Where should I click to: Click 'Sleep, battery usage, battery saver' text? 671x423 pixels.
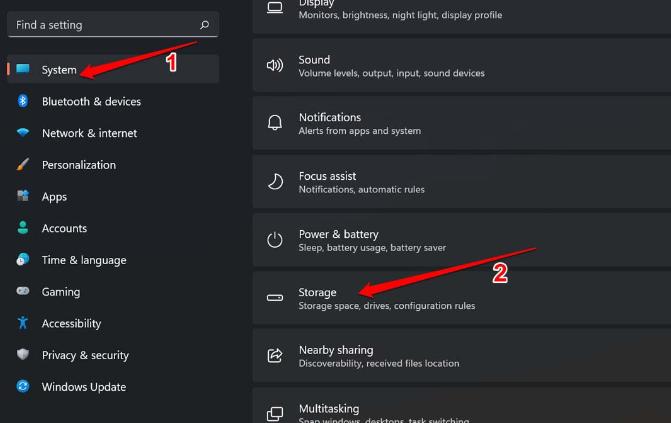372,248
